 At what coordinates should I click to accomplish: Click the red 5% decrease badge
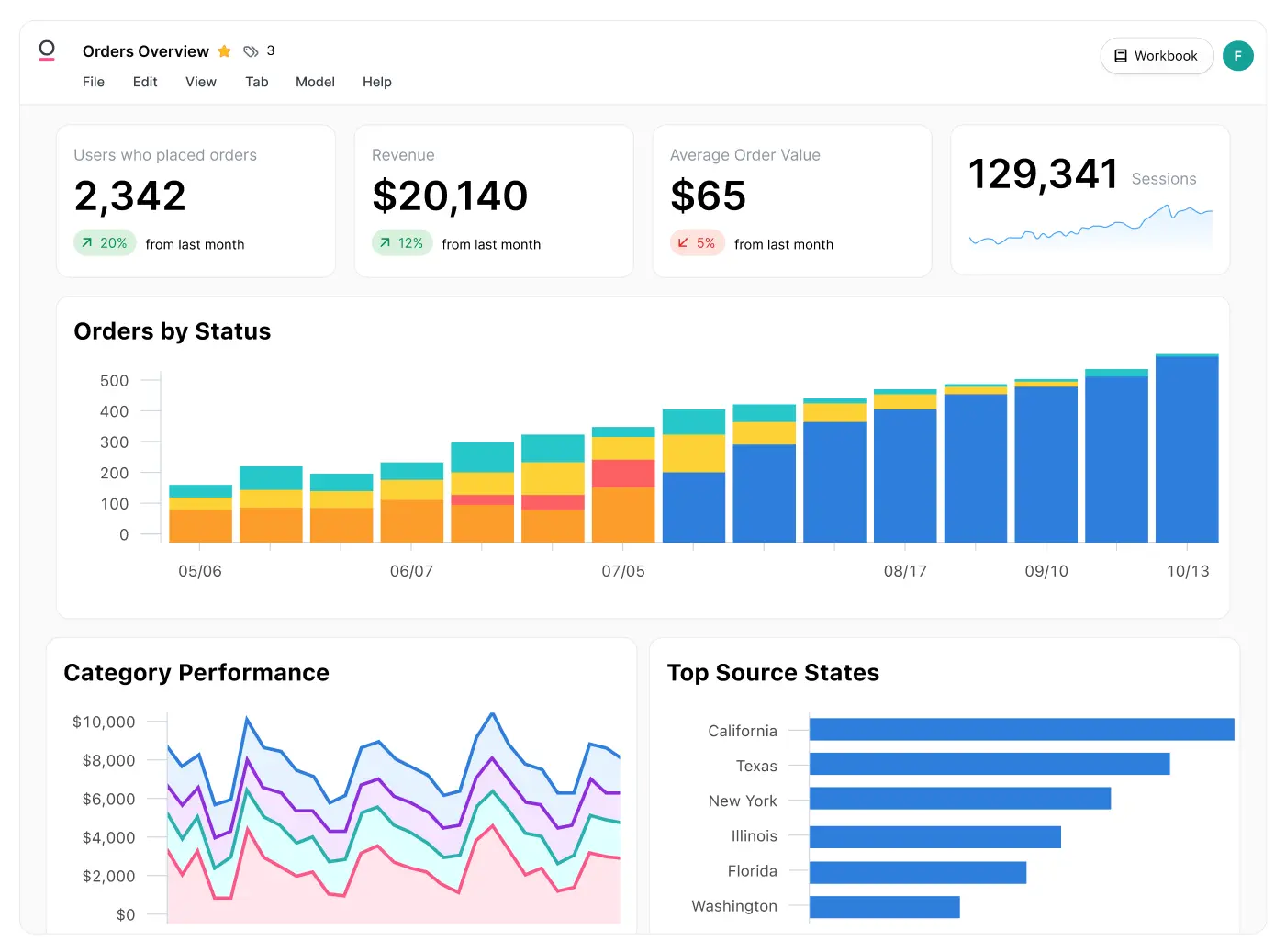click(x=698, y=243)
